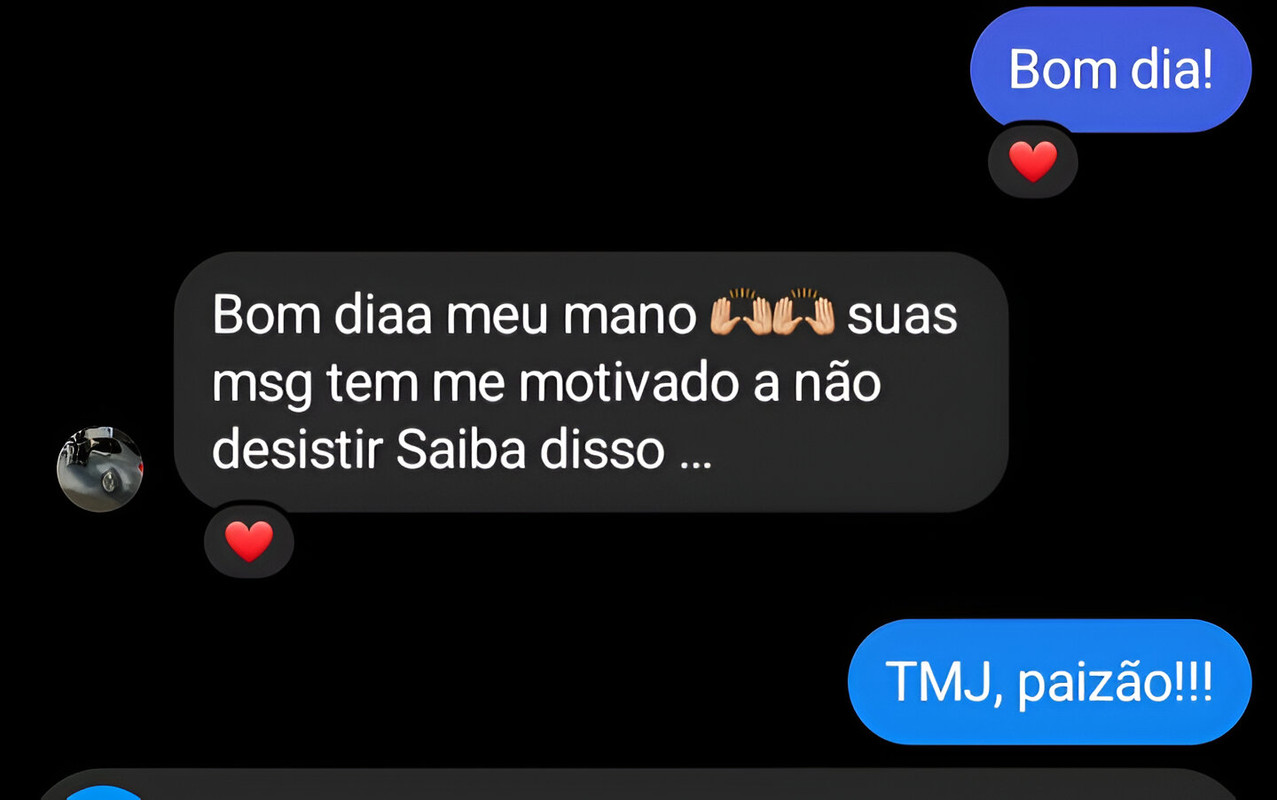Click the last raised-hands emoji in the row

(804, 312)
